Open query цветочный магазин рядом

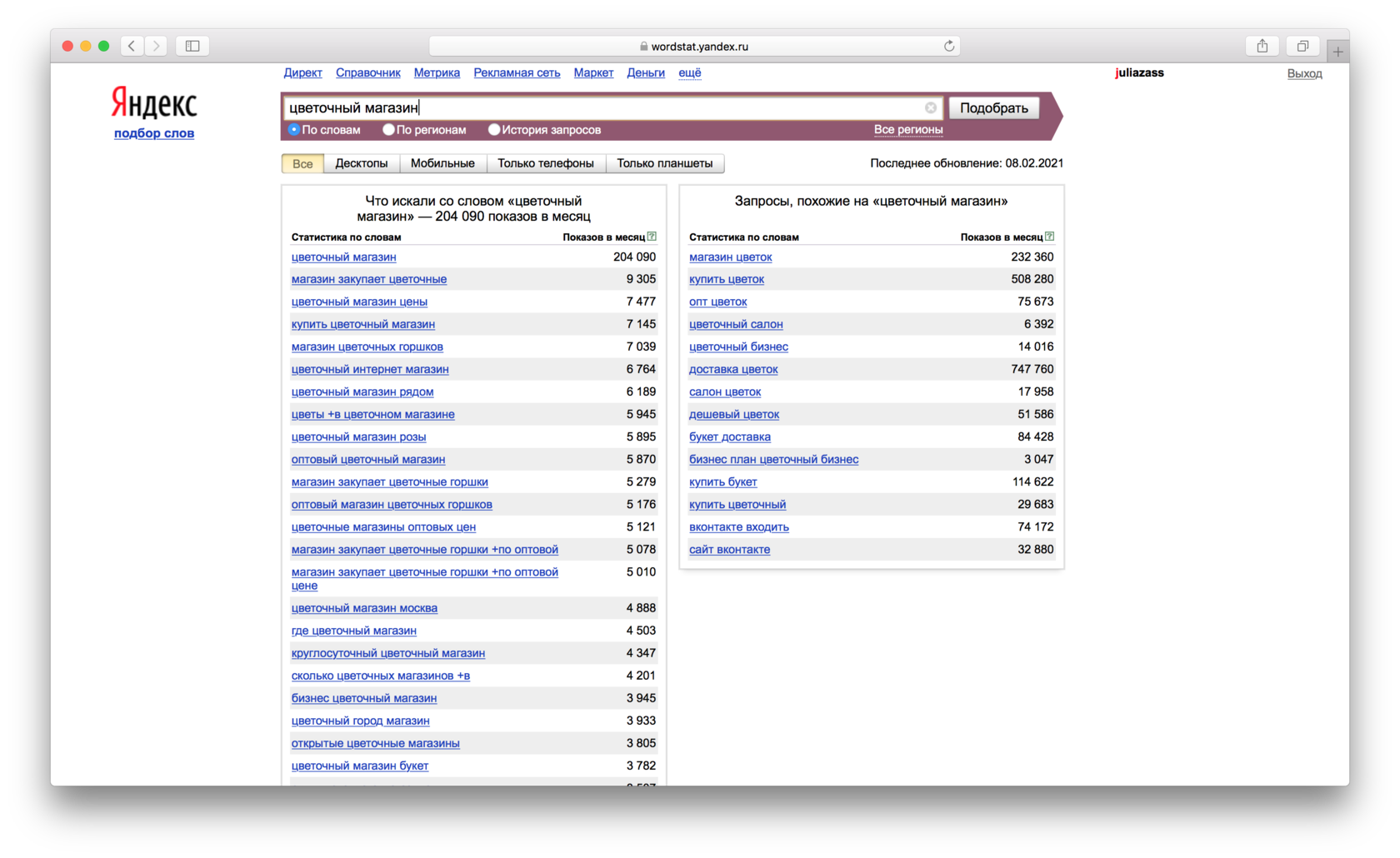(362, 392)
